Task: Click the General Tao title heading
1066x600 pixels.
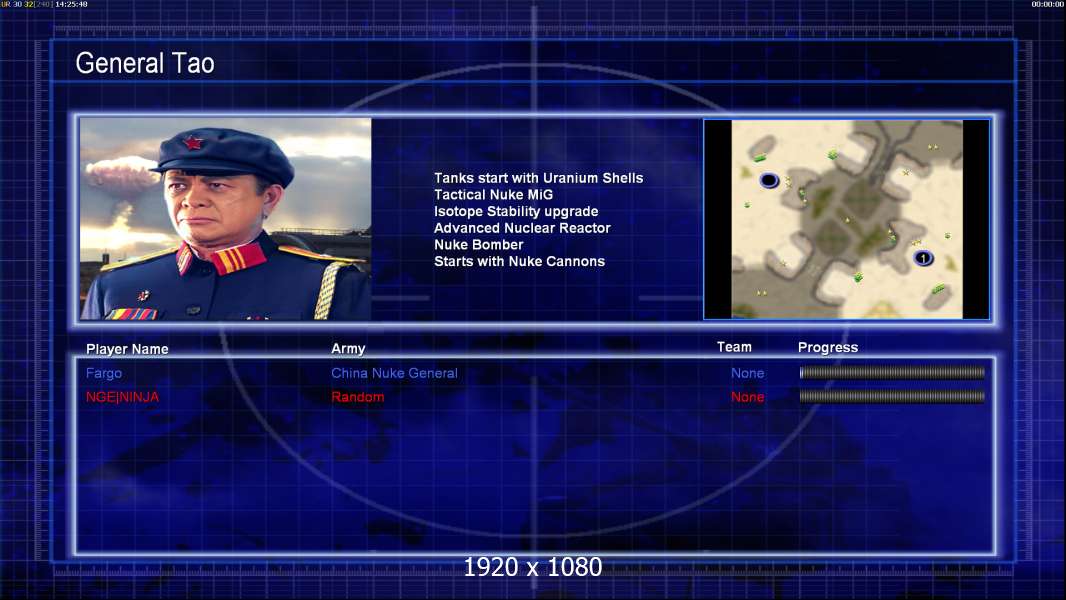Action: click(x=145, y=63)
